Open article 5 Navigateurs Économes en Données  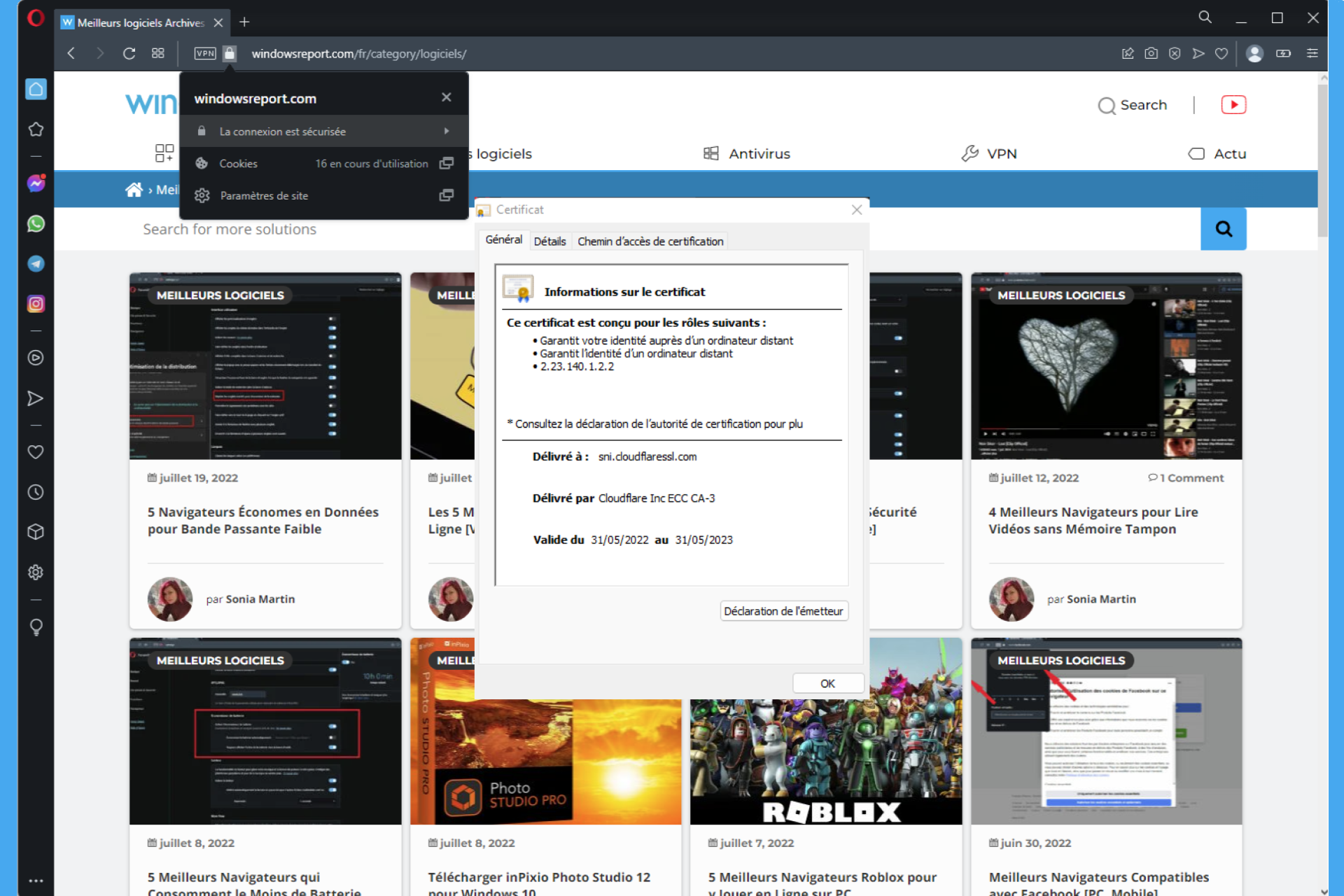click(x=262, y=520)
